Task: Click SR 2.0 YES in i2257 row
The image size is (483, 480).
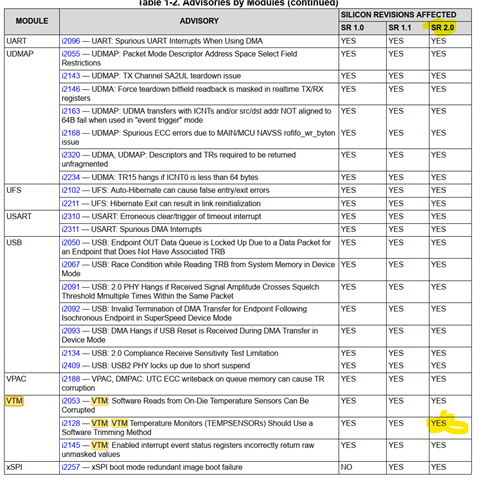Action: pos(438,467)
